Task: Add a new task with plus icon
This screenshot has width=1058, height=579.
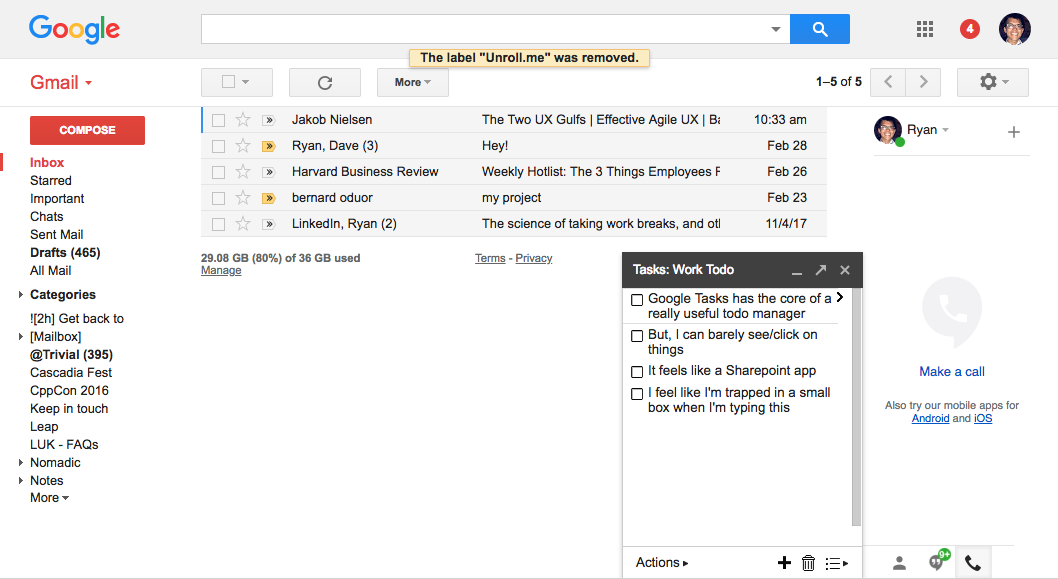Action: coord(784,563)
